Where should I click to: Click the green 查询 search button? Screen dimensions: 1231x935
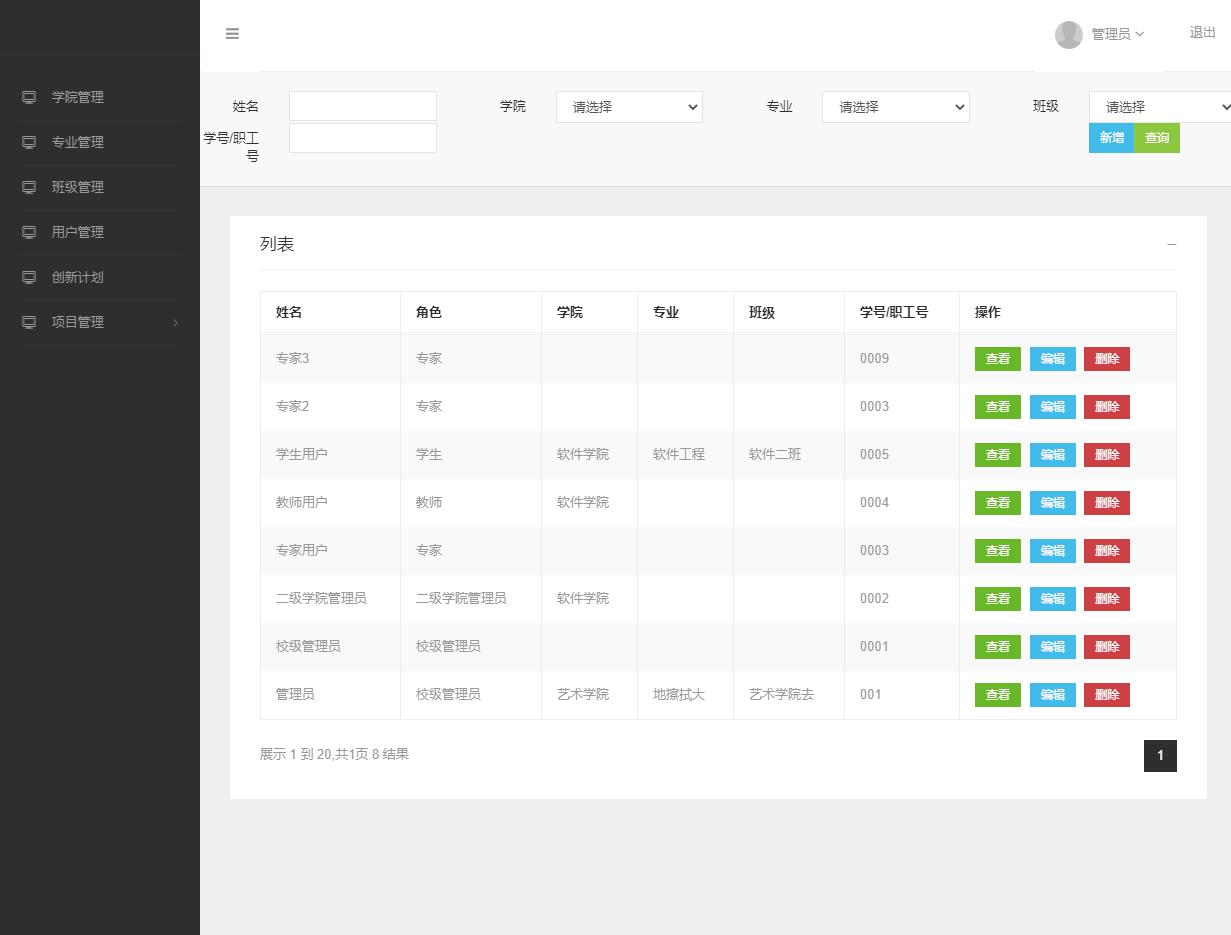point(1156,137)
